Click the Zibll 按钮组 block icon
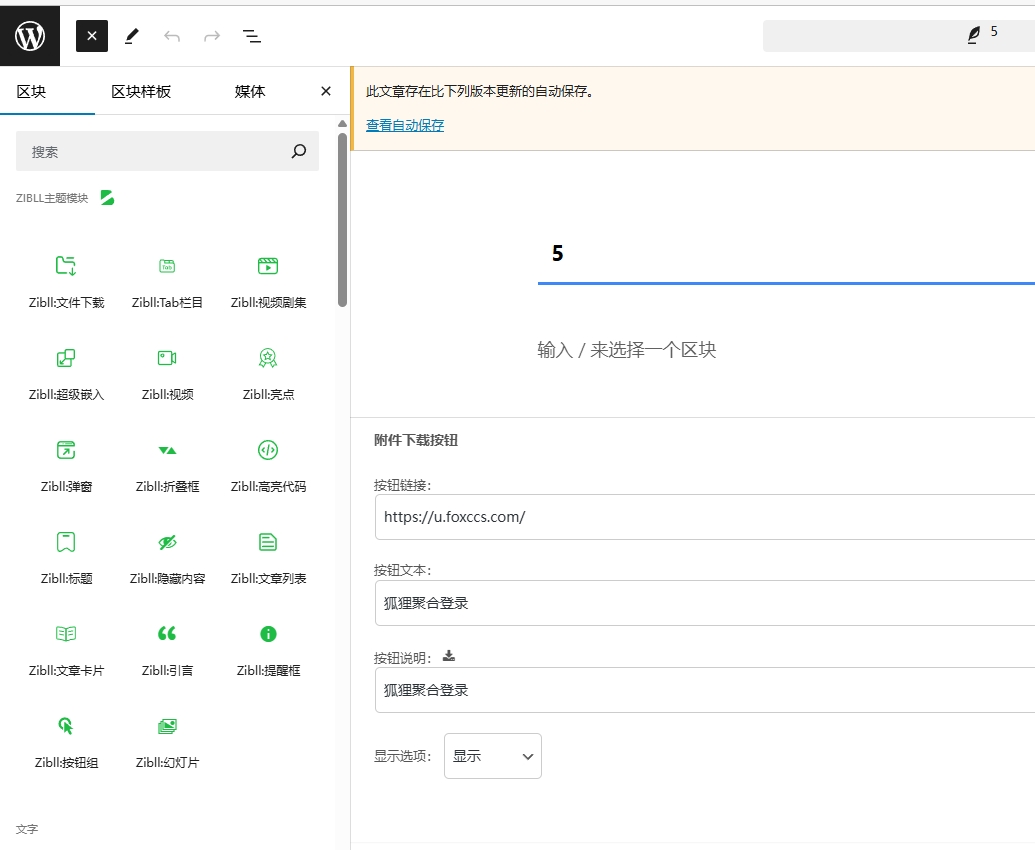The image size is (1035, 850). tap(65, 726)
